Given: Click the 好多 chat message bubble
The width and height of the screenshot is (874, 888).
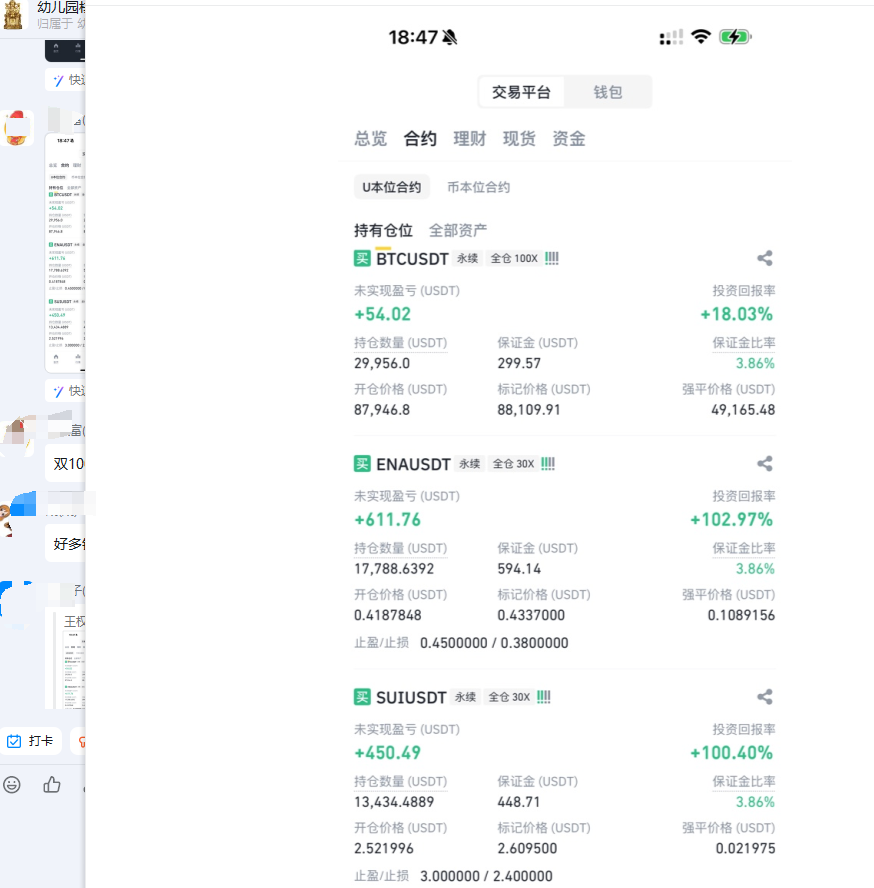Looking at the screenshot, I should coord(65,544).
